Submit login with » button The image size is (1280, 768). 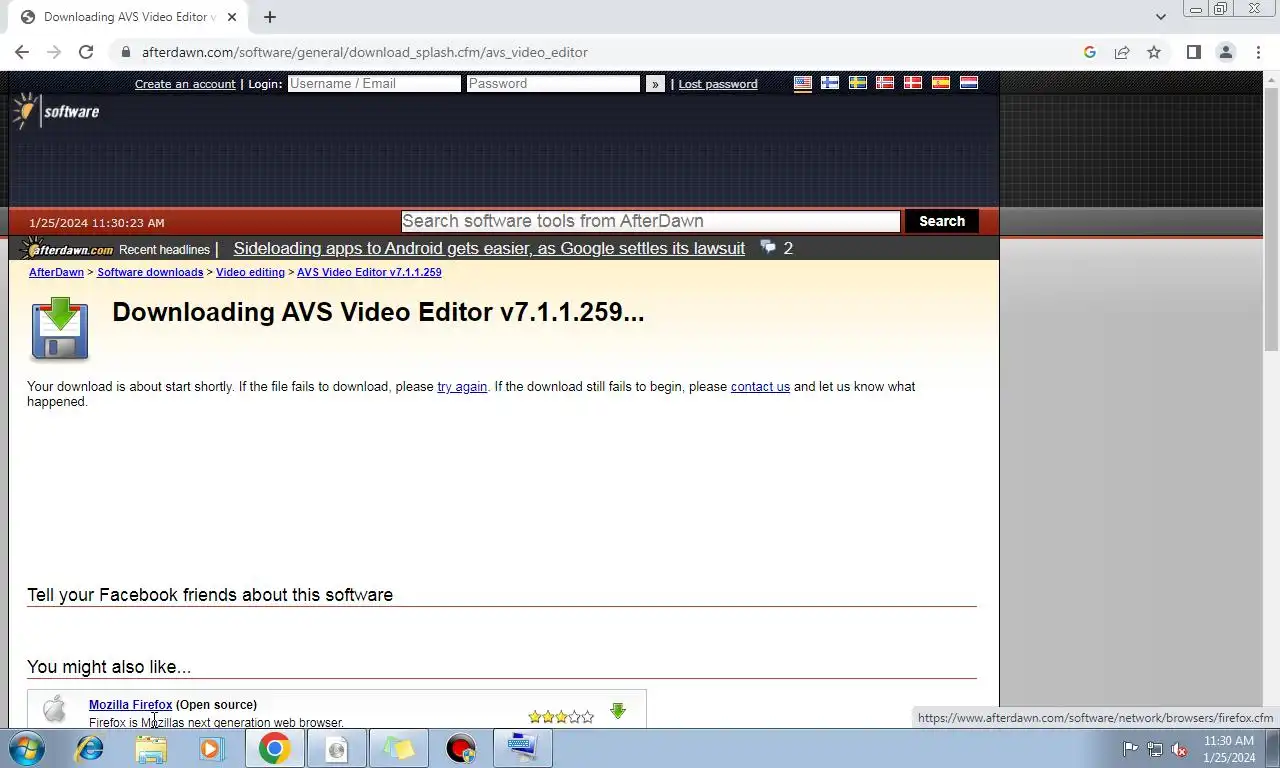[655, 84]
